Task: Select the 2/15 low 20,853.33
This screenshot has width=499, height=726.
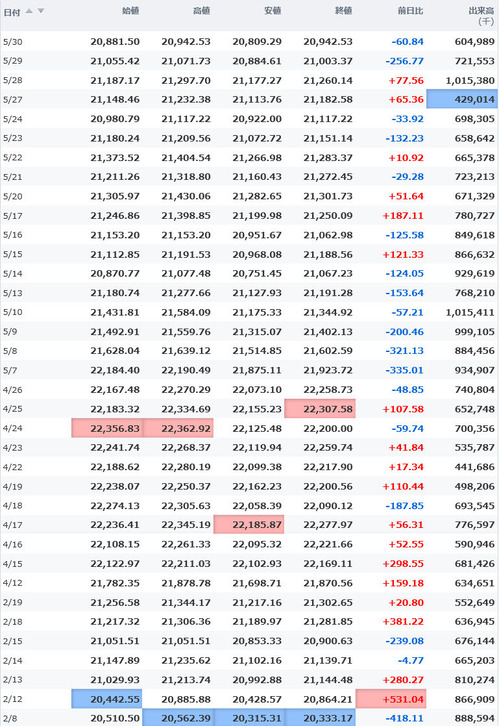Action: 257,641
